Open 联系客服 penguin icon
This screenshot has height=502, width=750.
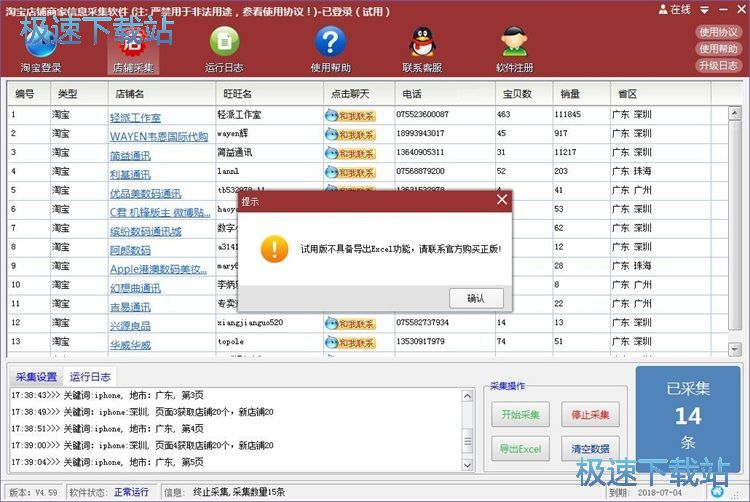coord(422,50)
